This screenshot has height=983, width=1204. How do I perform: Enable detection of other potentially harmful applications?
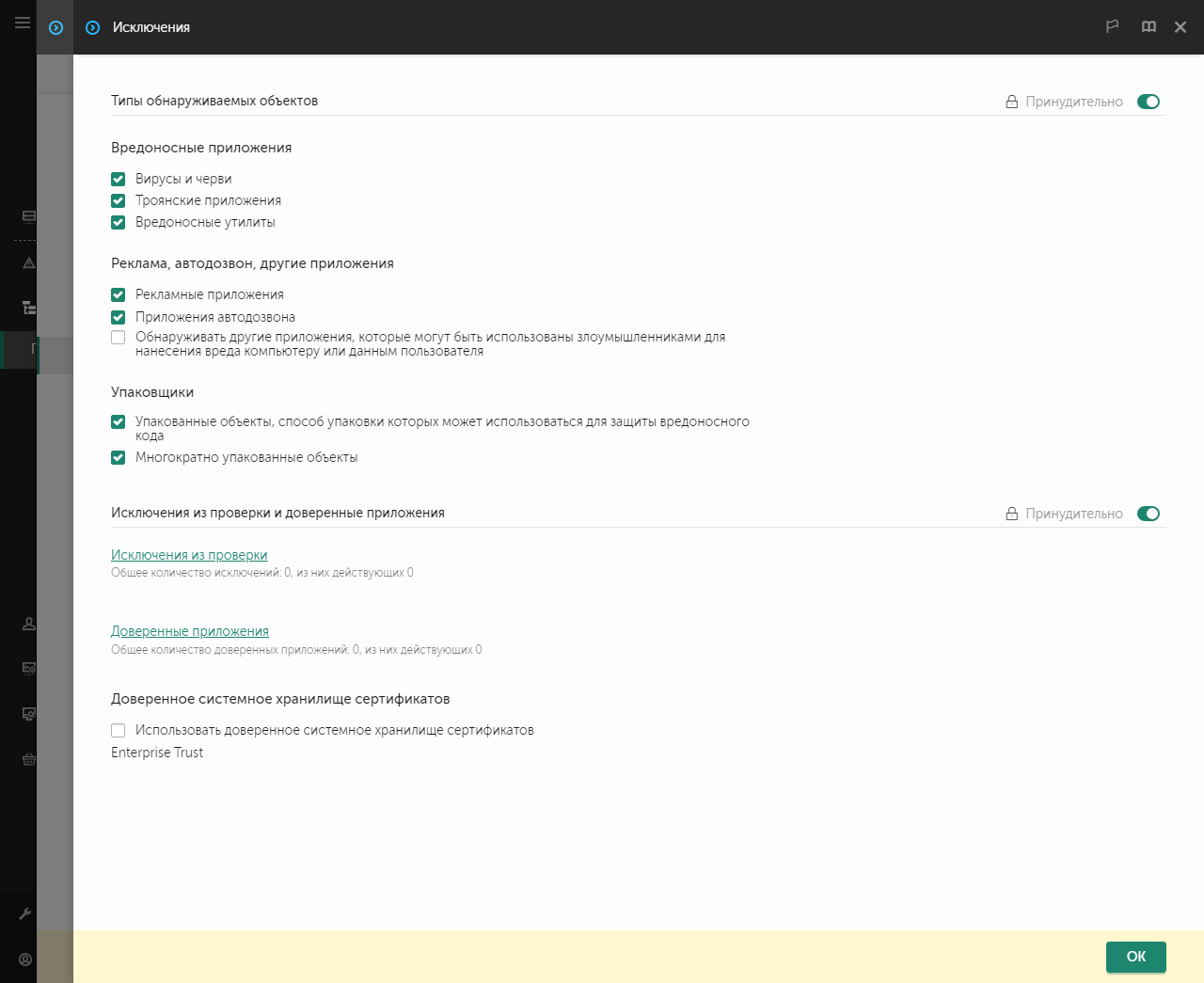pos(119,338)
